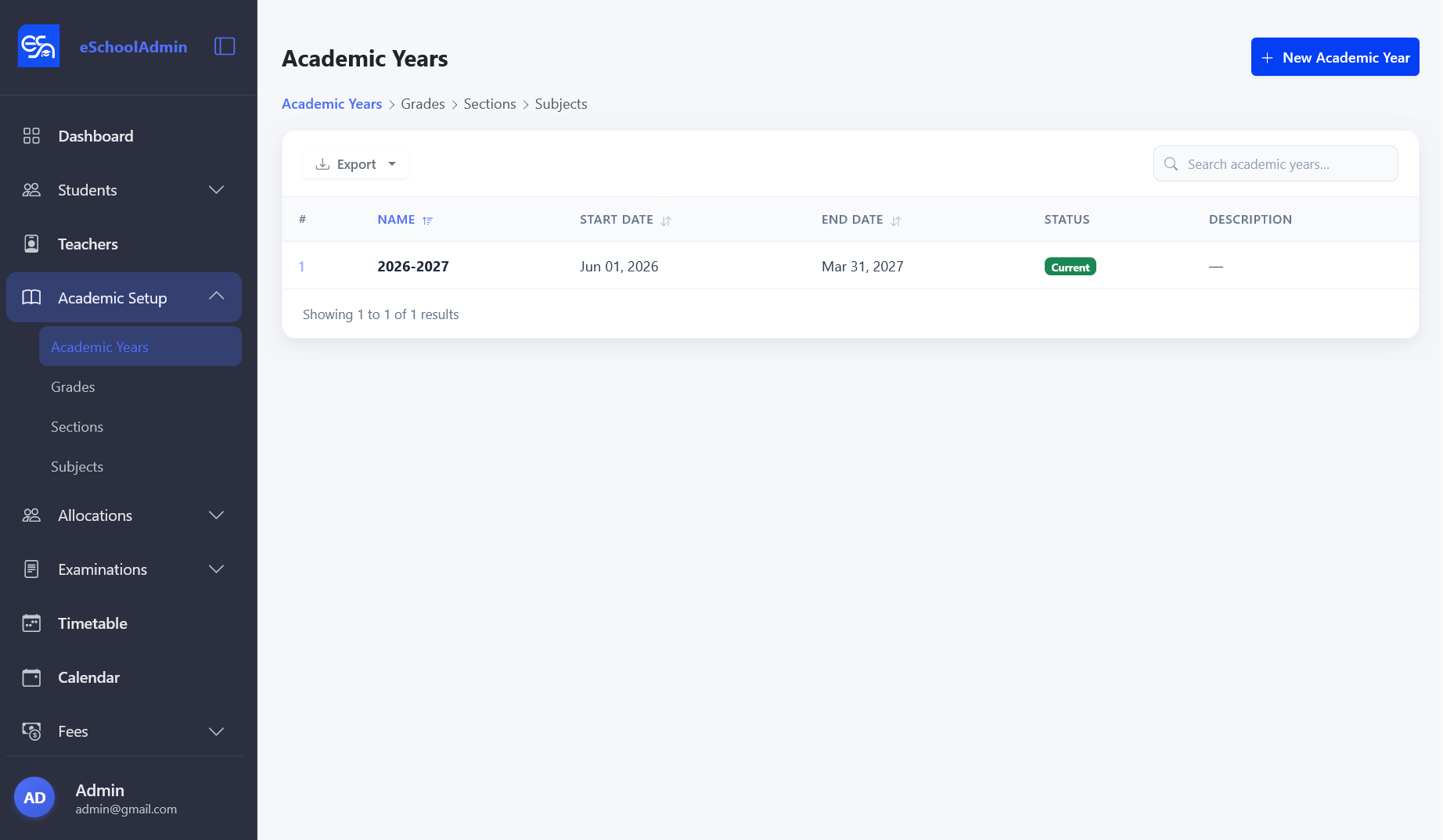Click the Dashboard grid icon
The height and width of the screenshot is (840, 1443).
click(x=31, y=136)
